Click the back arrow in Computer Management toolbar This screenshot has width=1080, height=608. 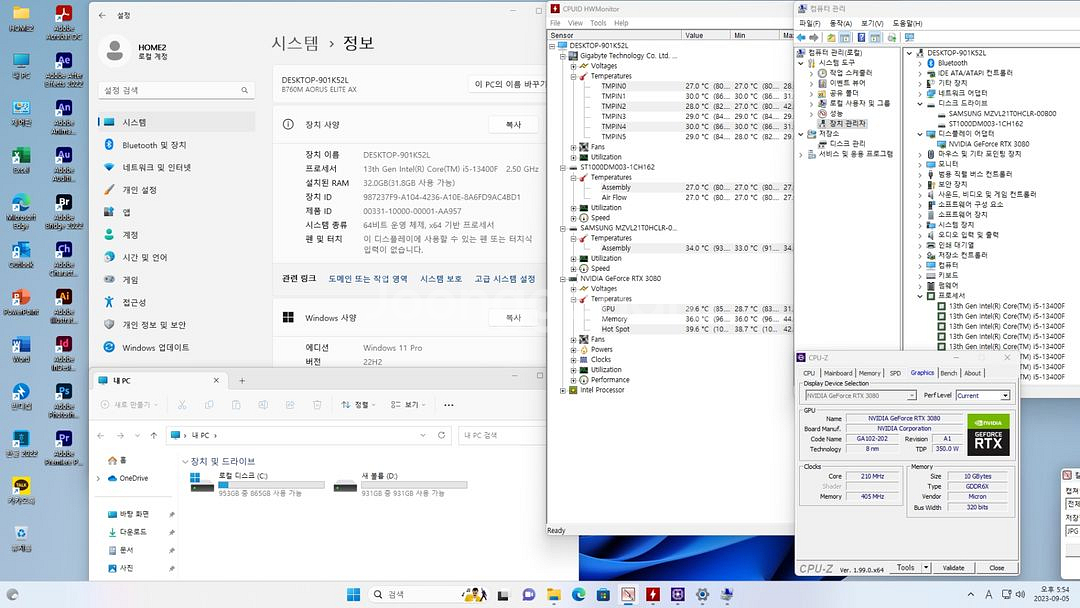click(x=802, y=38)
